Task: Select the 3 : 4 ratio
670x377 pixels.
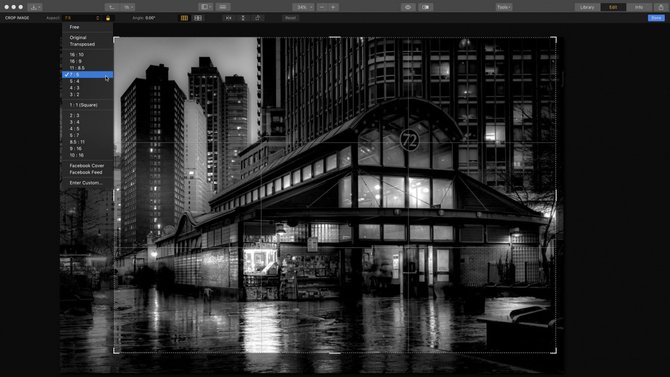Action: (88, 122)
